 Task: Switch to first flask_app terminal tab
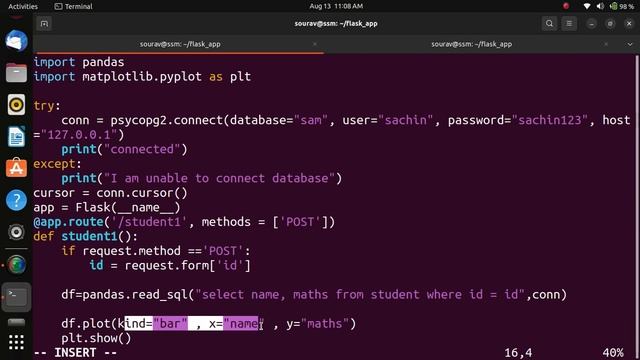(x=180, y=44)
